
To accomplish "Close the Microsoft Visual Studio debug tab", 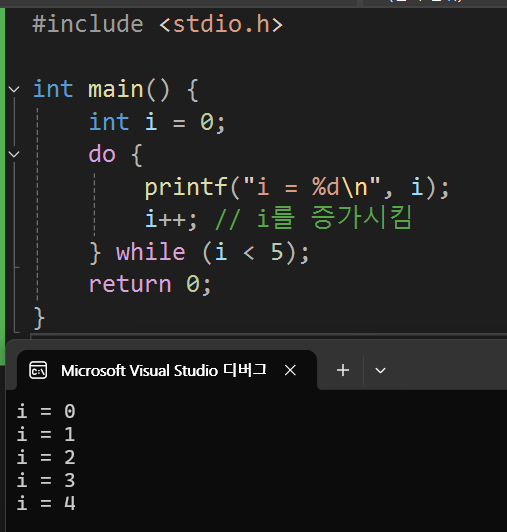I will tap(290, 370).
